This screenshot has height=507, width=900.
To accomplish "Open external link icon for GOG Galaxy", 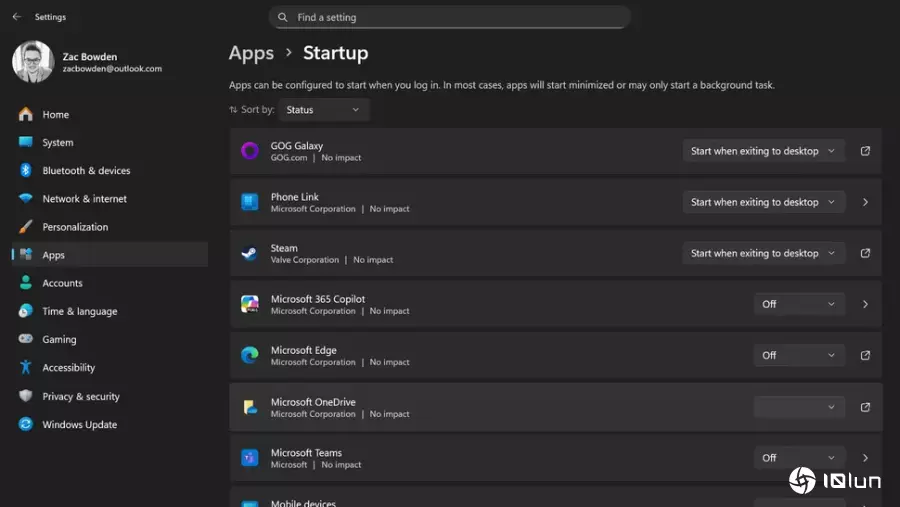I will 865,151.
